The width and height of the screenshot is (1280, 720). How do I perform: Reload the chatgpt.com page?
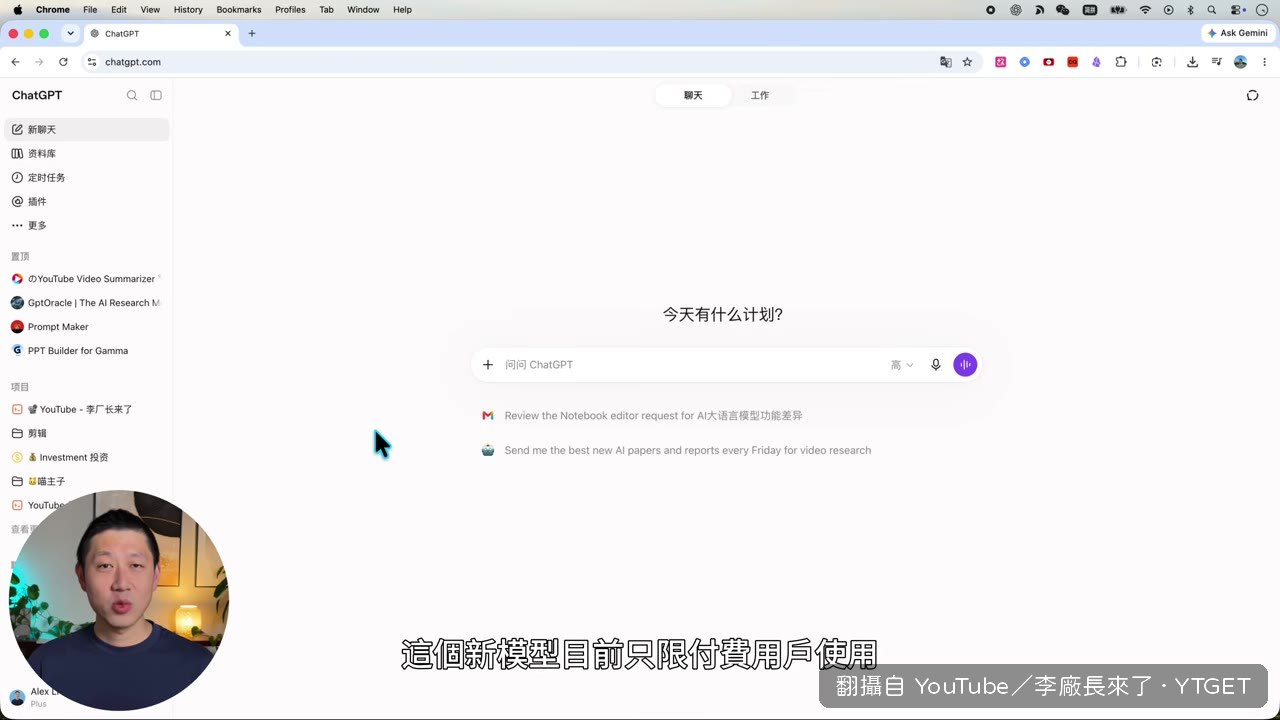(x=63, y=62)
